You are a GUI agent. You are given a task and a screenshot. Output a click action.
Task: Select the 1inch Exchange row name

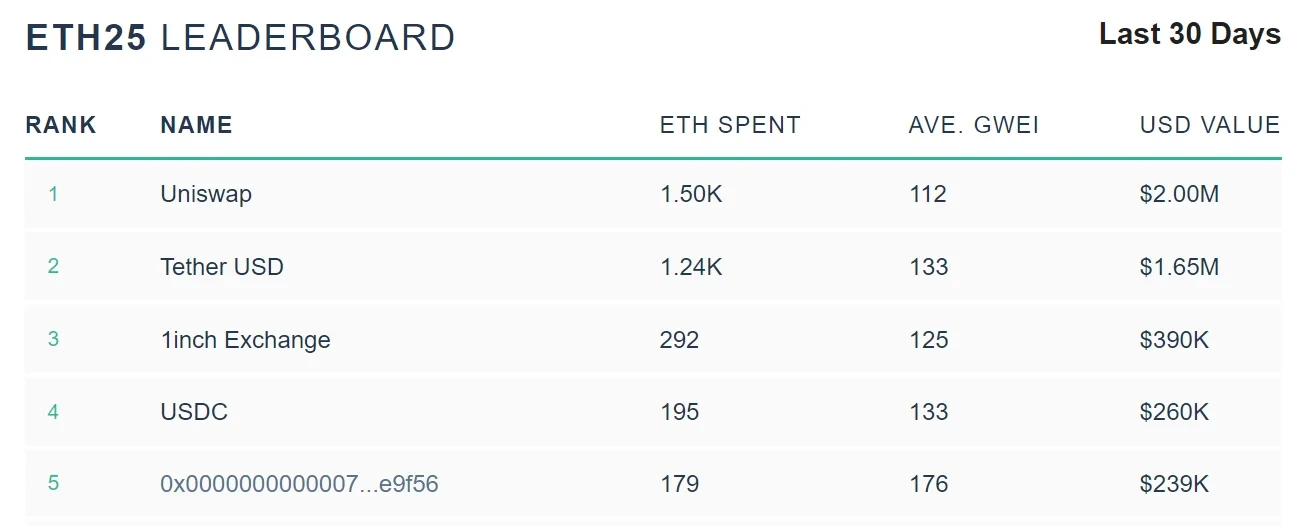tap(245, 340)
